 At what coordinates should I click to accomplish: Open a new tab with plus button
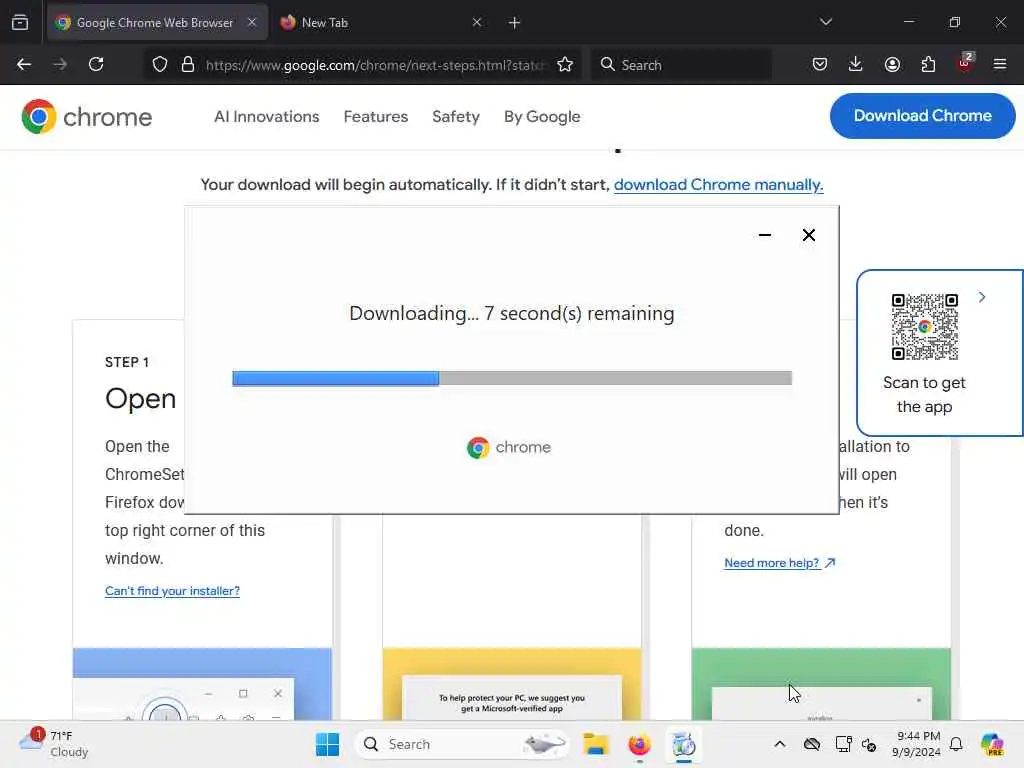tap(514, 23)
